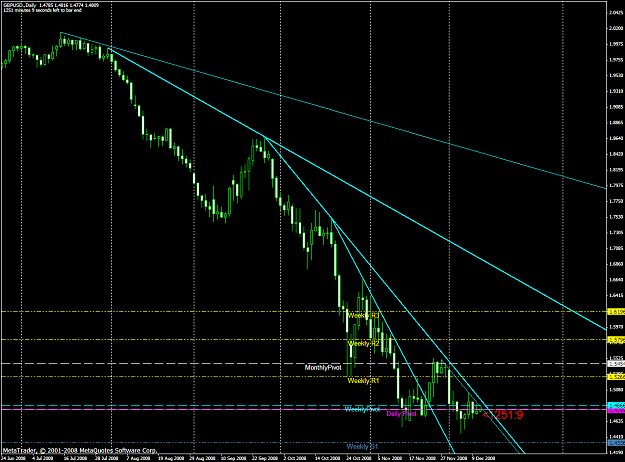This screenshot has width=625, height=462.
Task: Click the "24 Oct 2008" date on time axis
Action: pyautogui.click(x=357, y=458)
